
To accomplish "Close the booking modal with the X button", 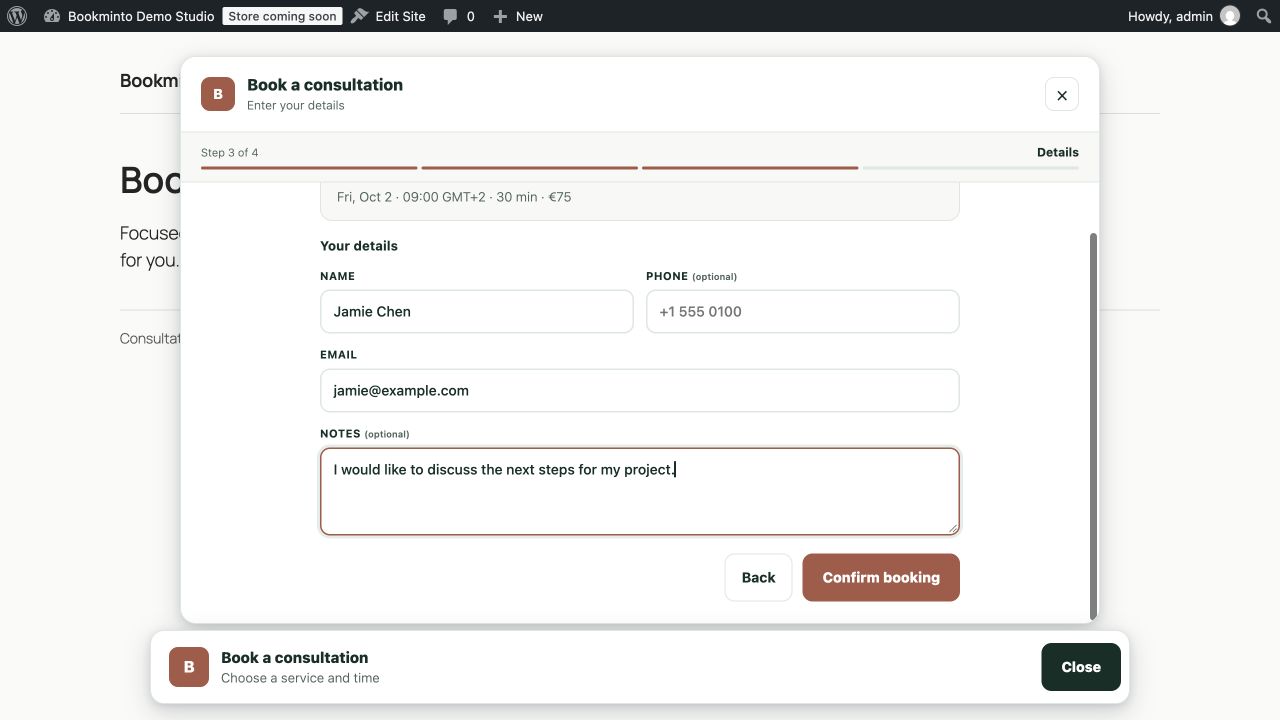I will 1062,95.
